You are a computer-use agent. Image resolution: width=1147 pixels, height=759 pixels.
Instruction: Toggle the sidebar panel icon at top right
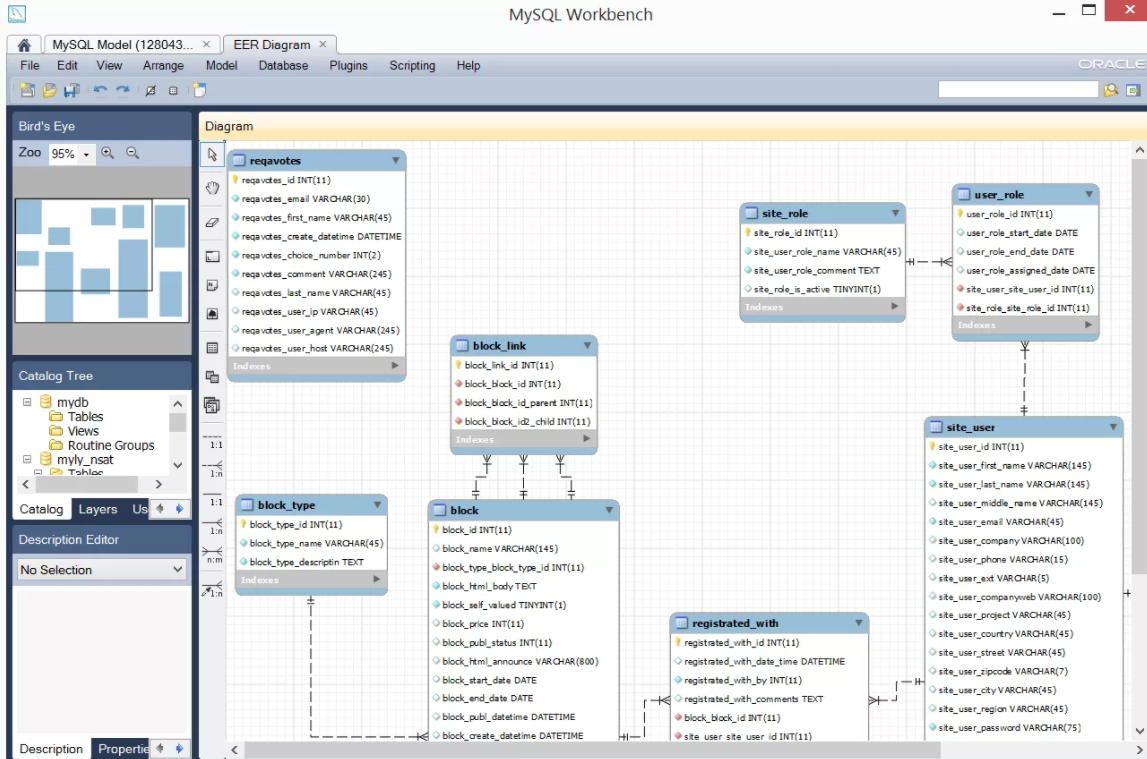click(1133, 90)
